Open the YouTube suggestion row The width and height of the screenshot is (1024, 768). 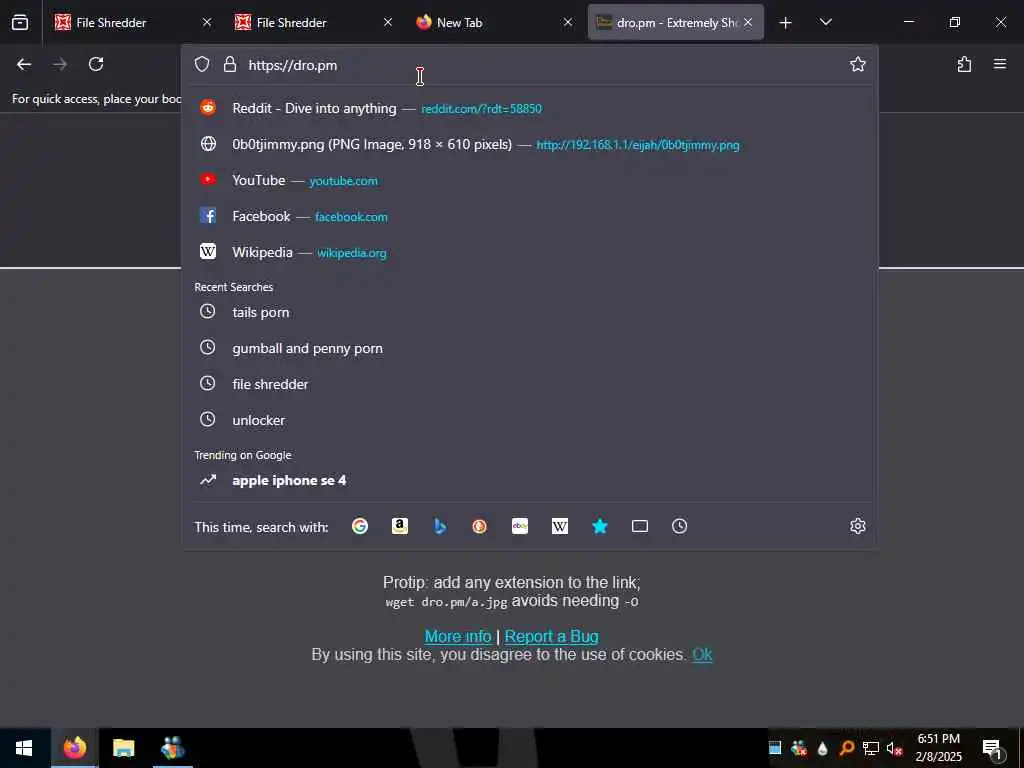tap(530, 180)
